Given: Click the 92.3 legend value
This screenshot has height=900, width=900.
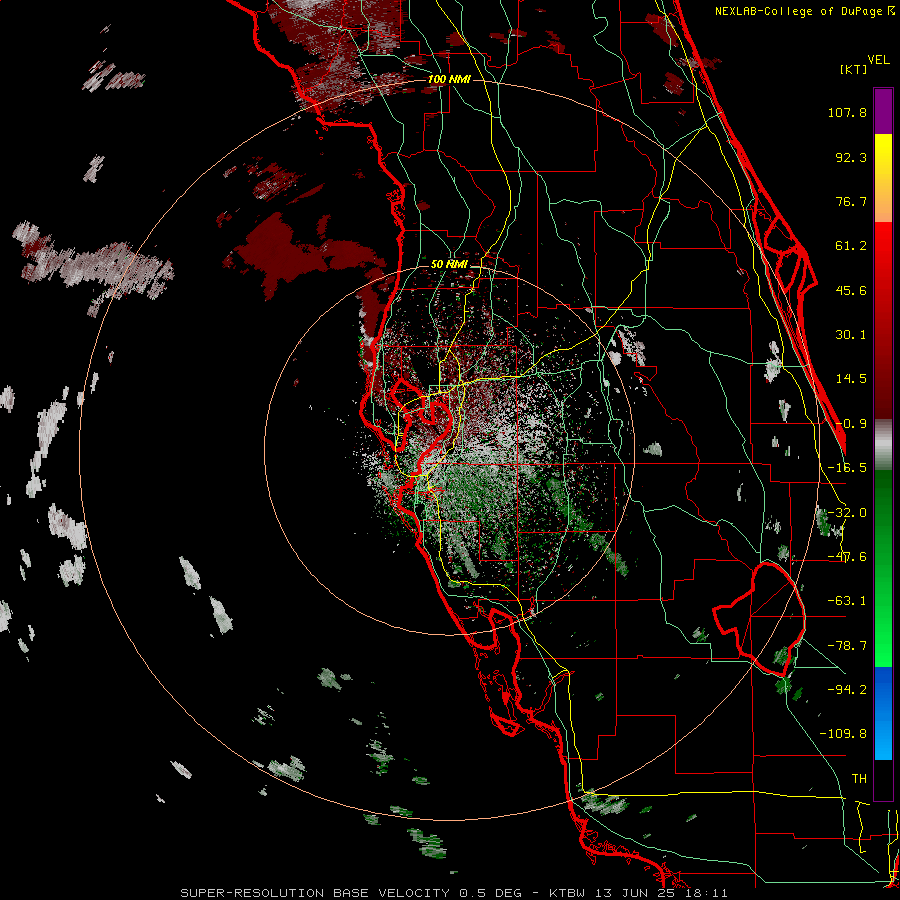Looking at the screenshot, I should click(x=851, y=157).
